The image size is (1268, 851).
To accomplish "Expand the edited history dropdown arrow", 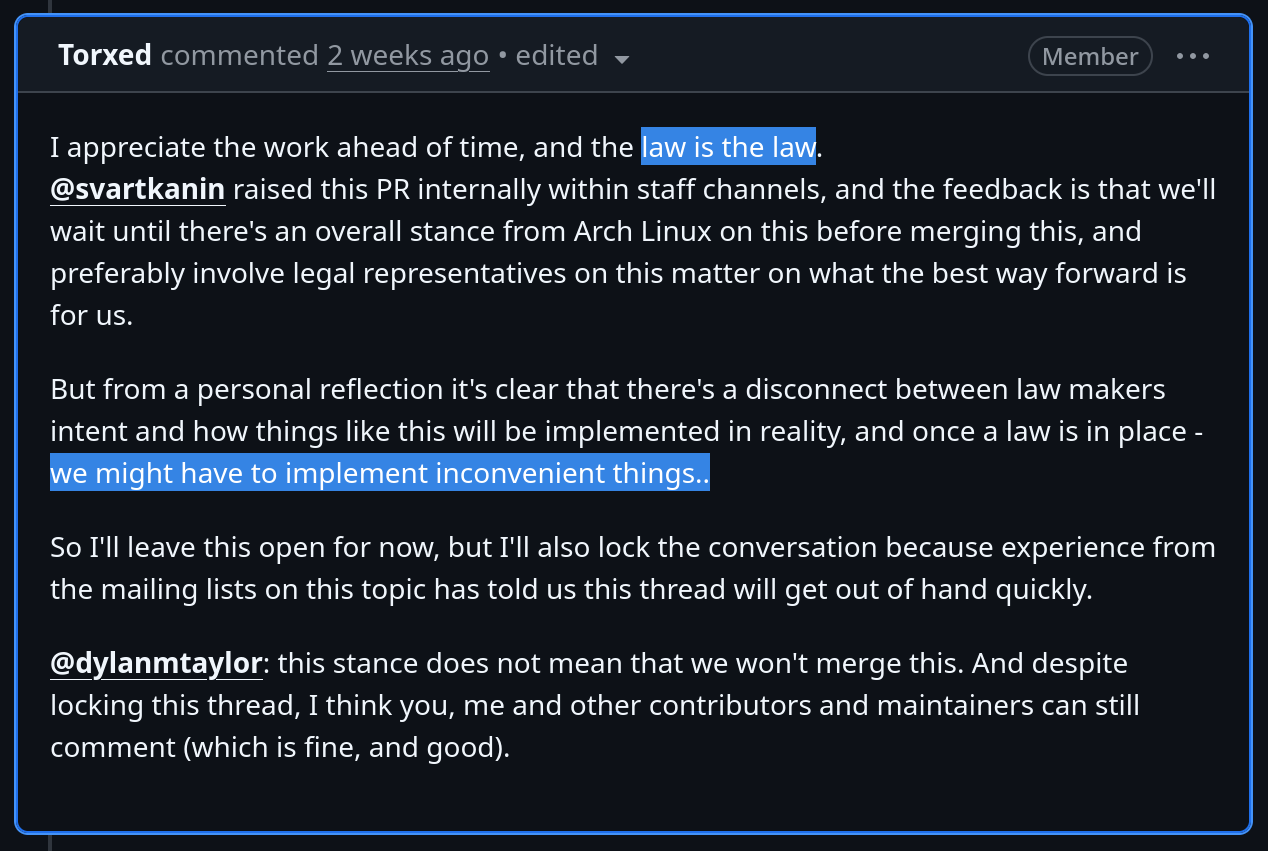I will pyautogui.click(x=622, y=59).
